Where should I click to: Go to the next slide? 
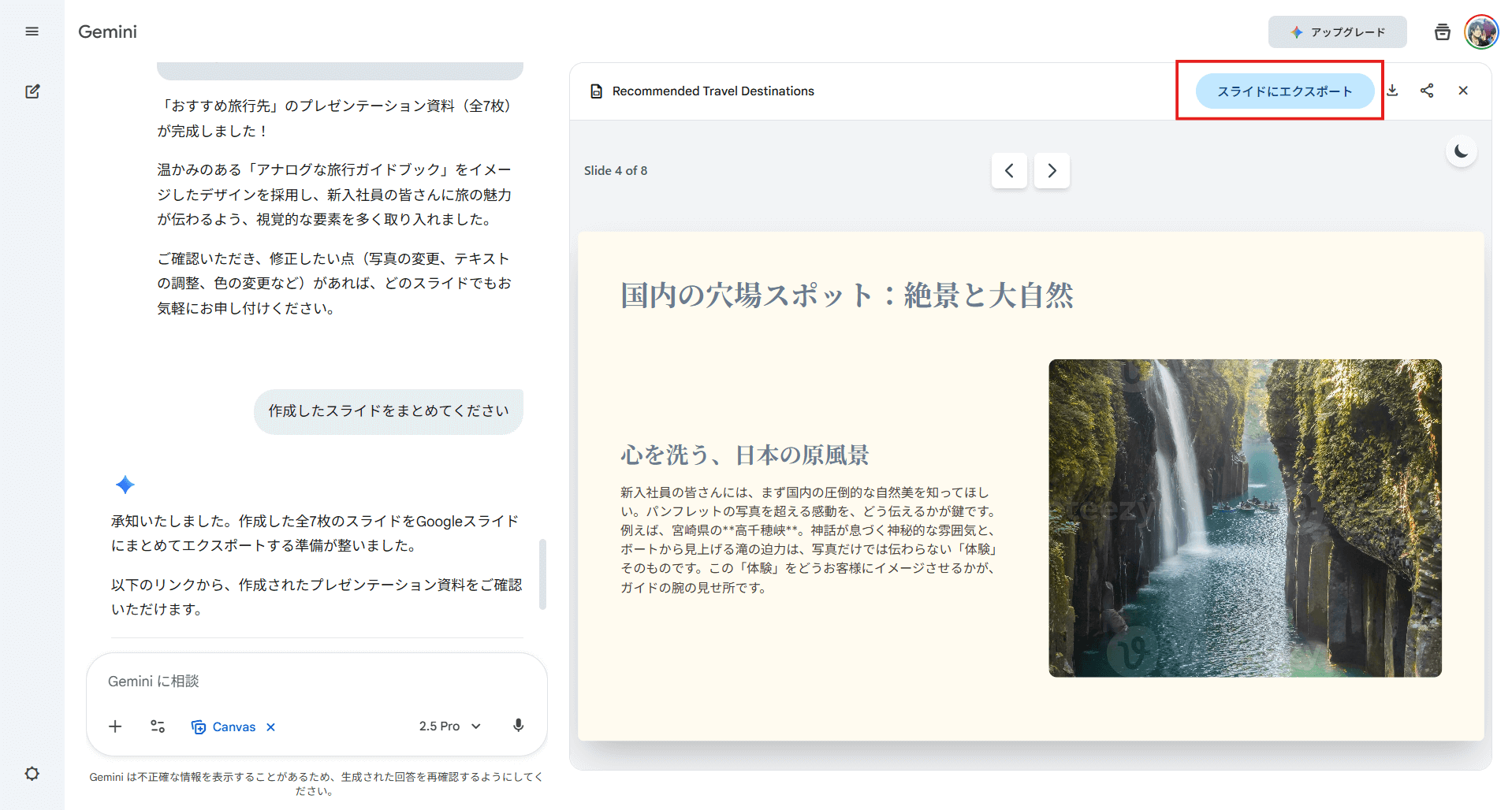(x=1052, y=171)
